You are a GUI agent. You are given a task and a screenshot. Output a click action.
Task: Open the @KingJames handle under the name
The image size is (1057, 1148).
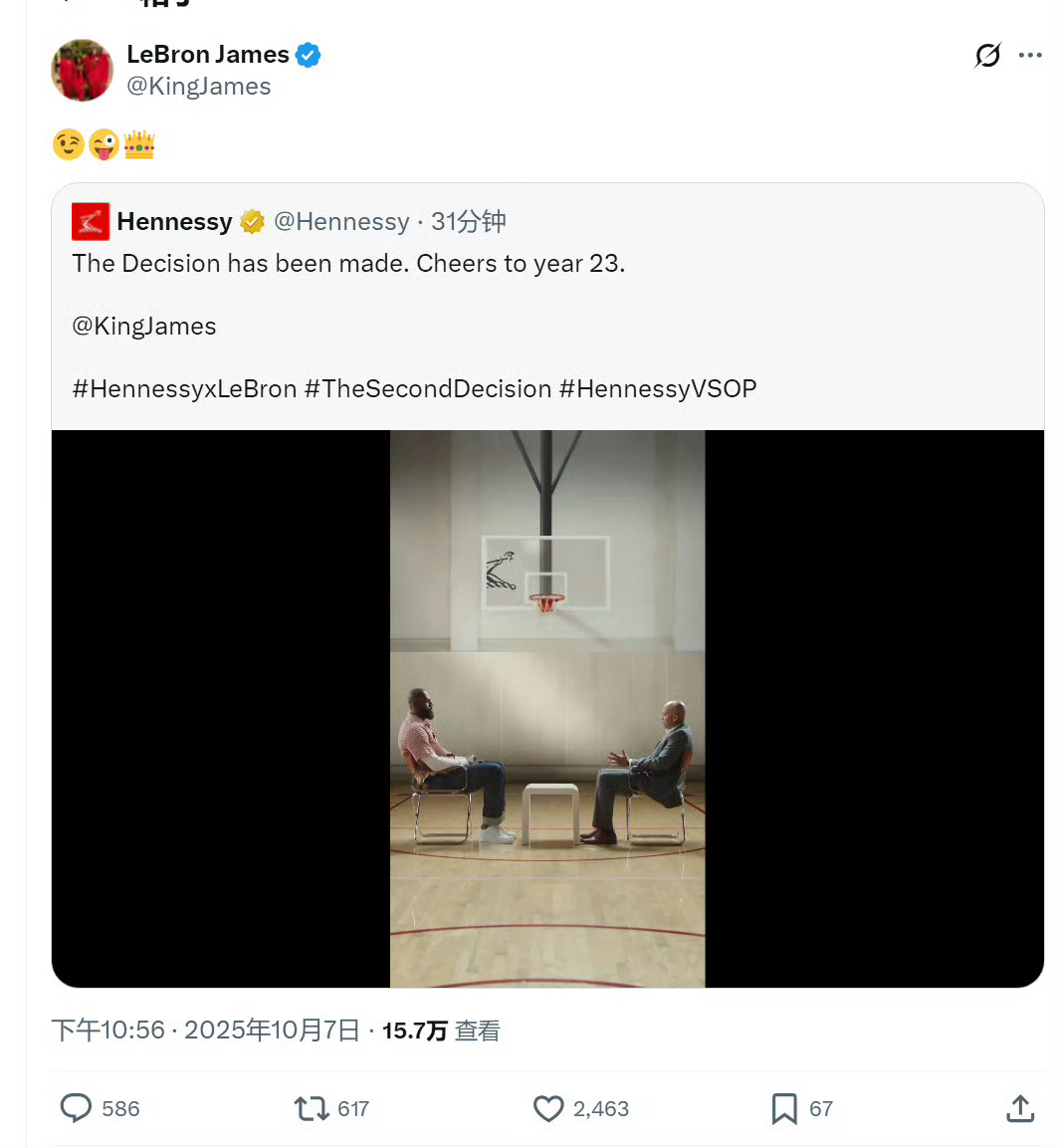click(x=198, y=87)
